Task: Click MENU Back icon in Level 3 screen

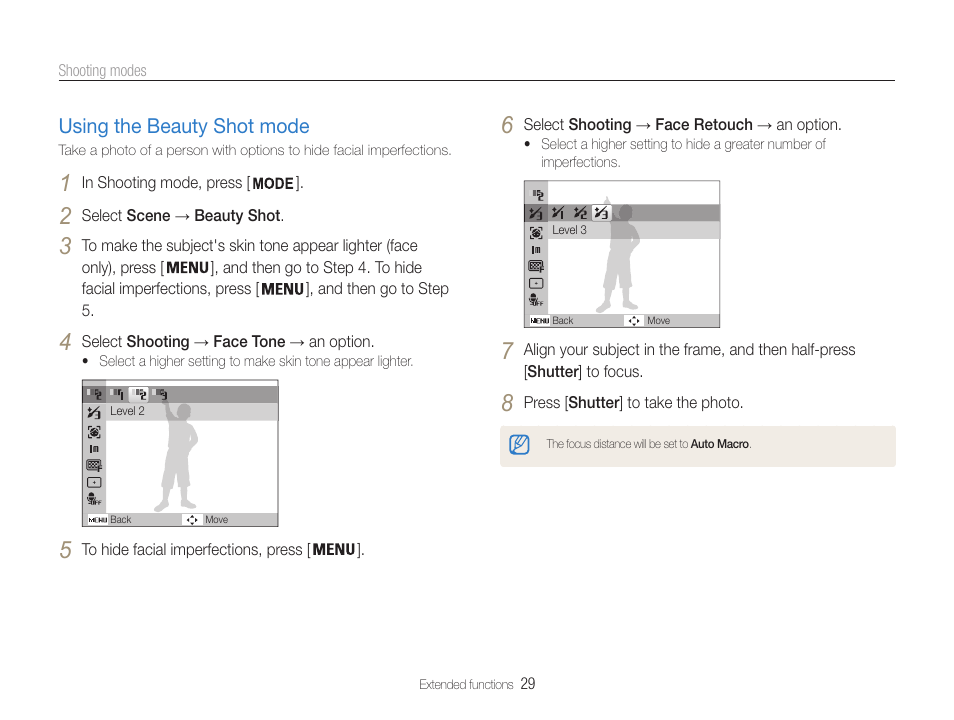Action: click(540, 321)
